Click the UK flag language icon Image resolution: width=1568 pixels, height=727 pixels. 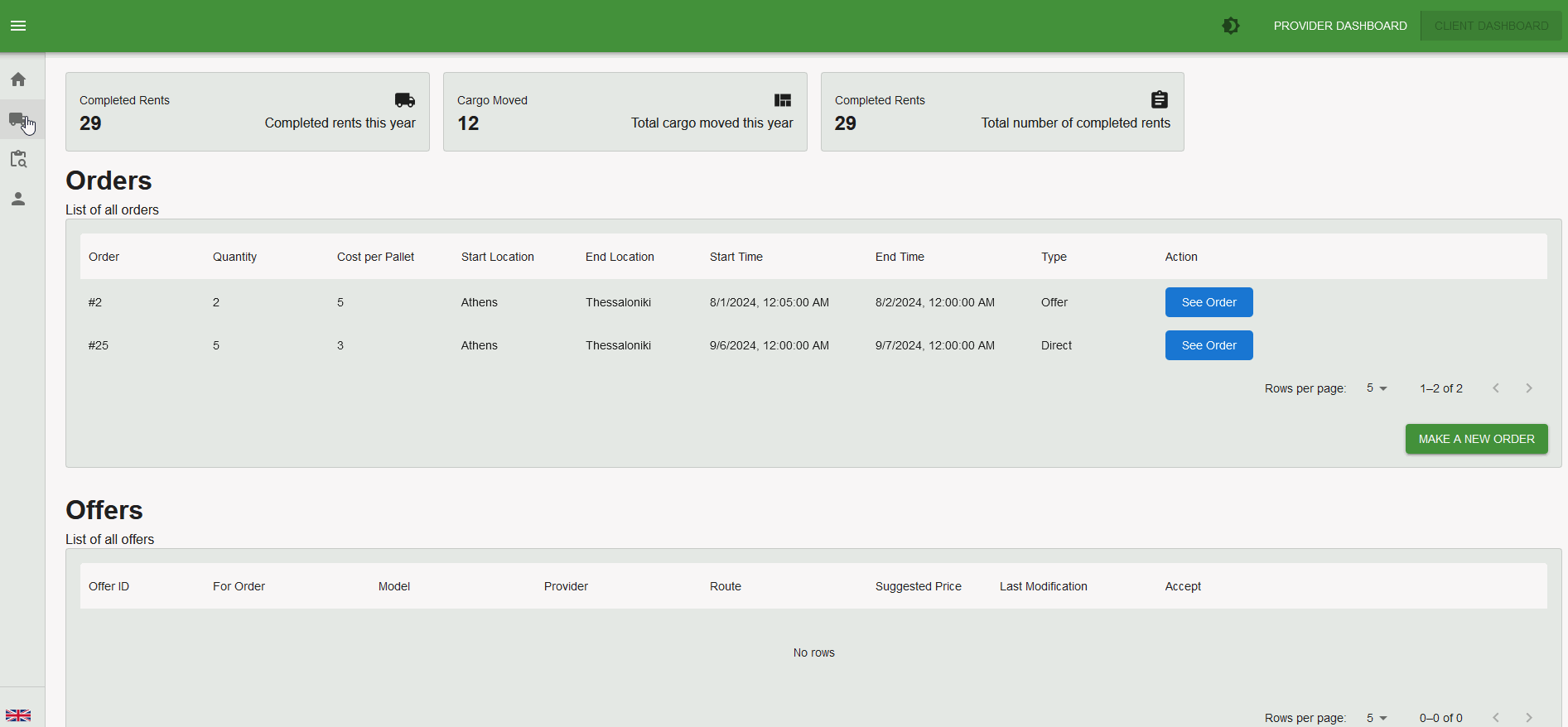click(18, 715)
